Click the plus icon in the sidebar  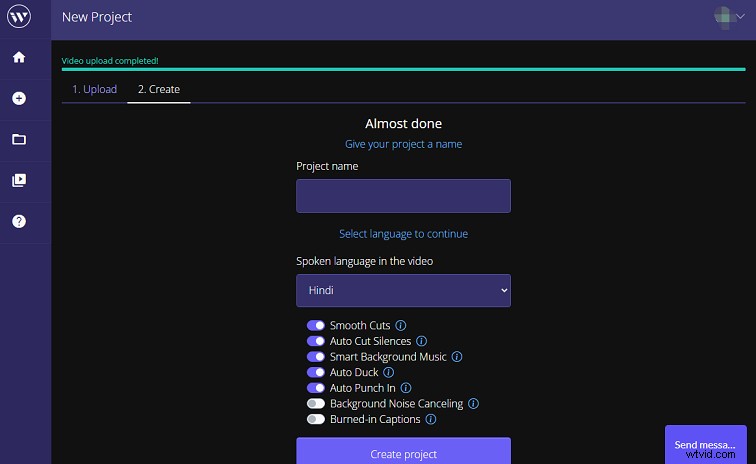pyautogui.click(x=19, y=98)
